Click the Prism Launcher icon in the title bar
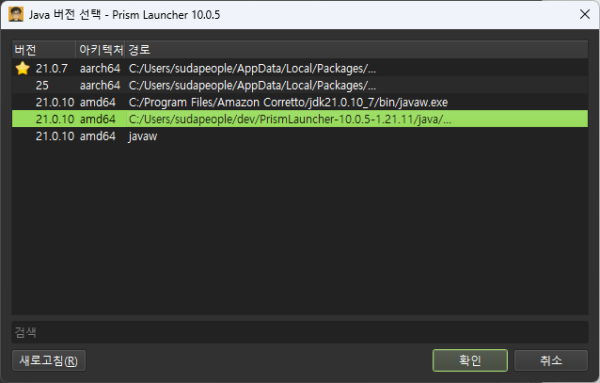 16,15
